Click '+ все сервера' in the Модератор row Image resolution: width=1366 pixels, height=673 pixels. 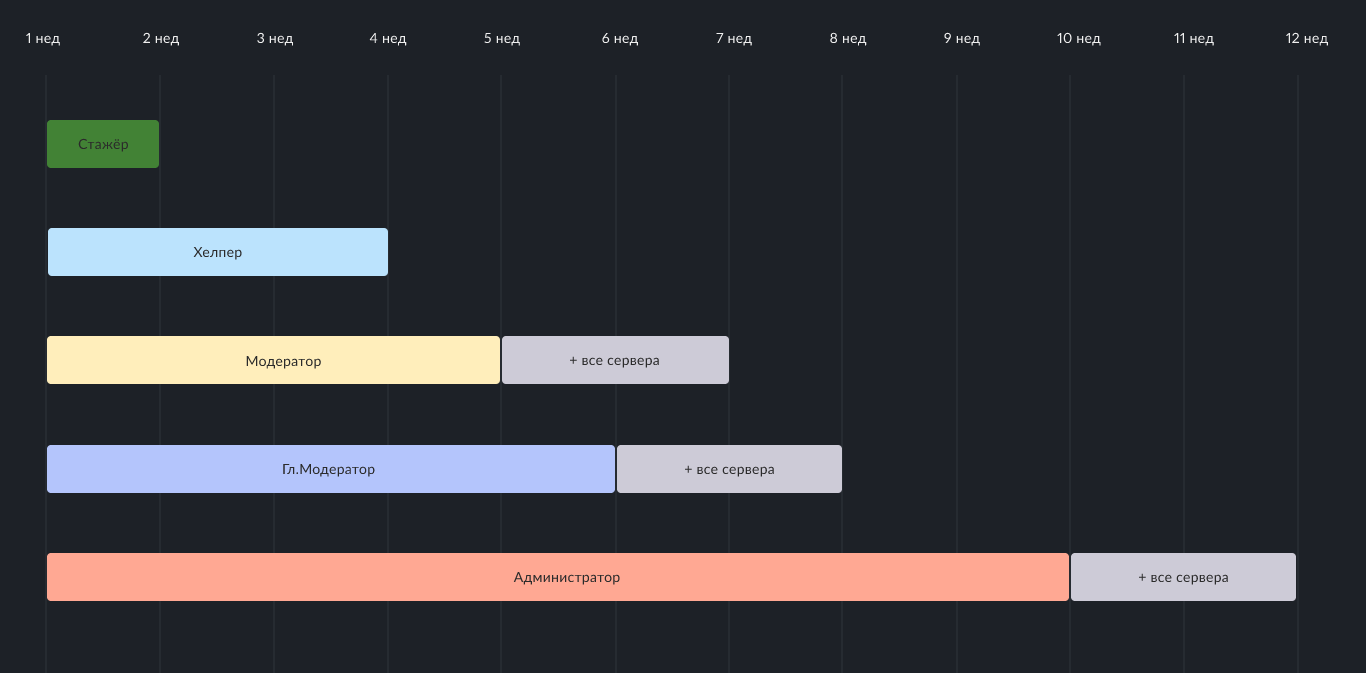(615, 360)
